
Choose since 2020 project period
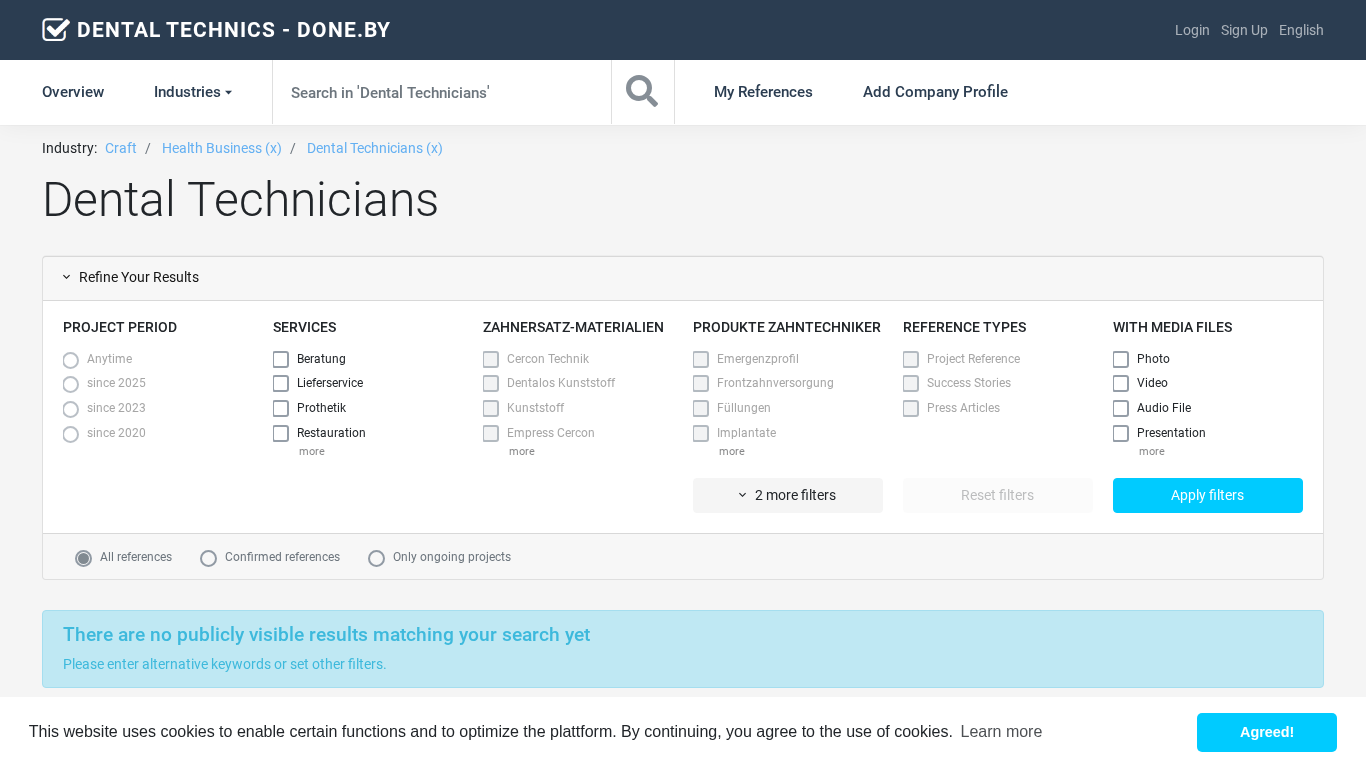click(x=71, y=434)
